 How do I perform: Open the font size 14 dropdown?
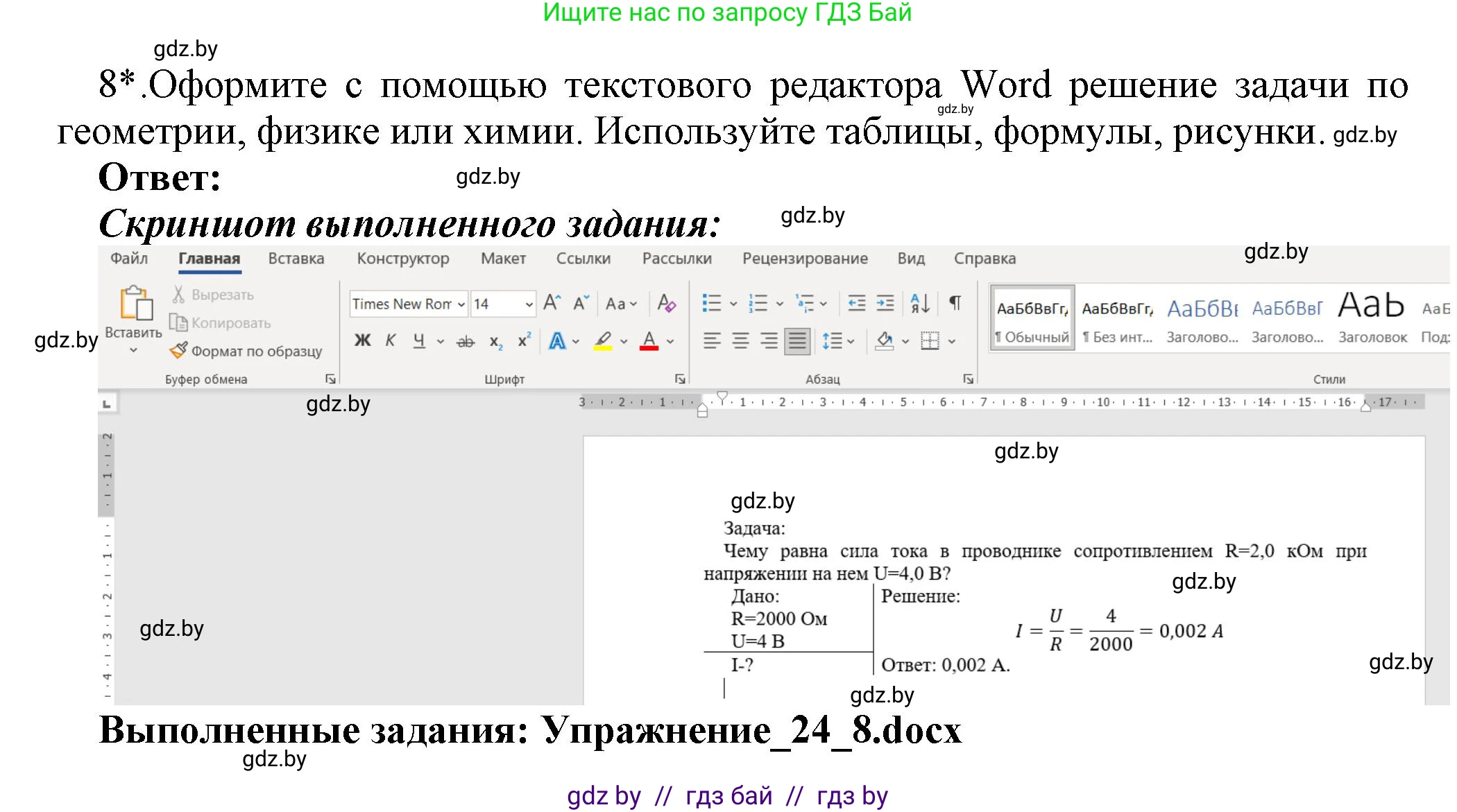(529, 304)
